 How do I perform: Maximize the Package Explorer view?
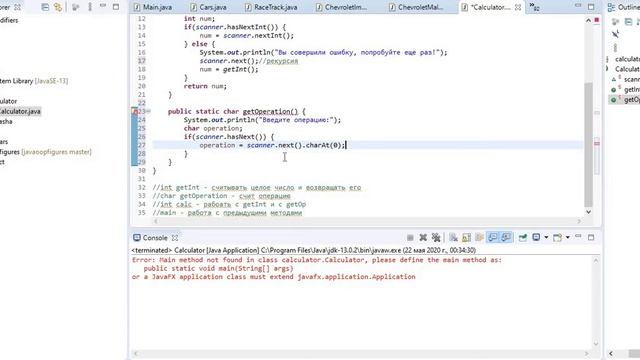116,7
